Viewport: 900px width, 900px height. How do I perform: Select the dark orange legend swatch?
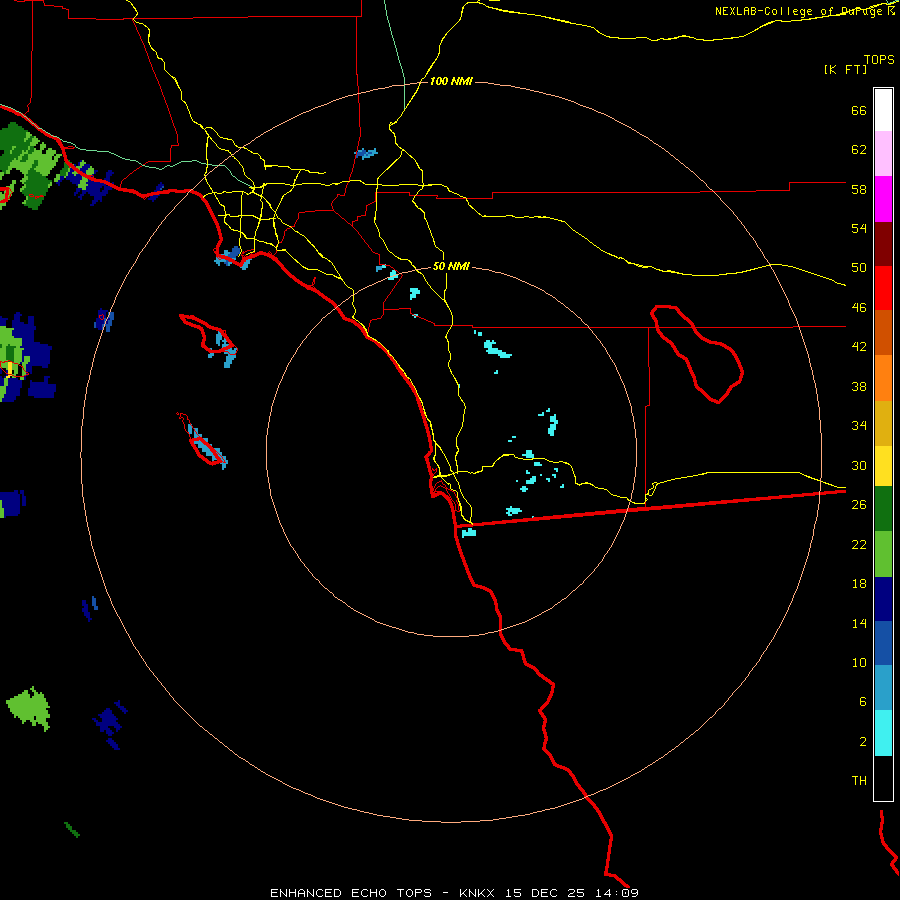click(883, 333)
